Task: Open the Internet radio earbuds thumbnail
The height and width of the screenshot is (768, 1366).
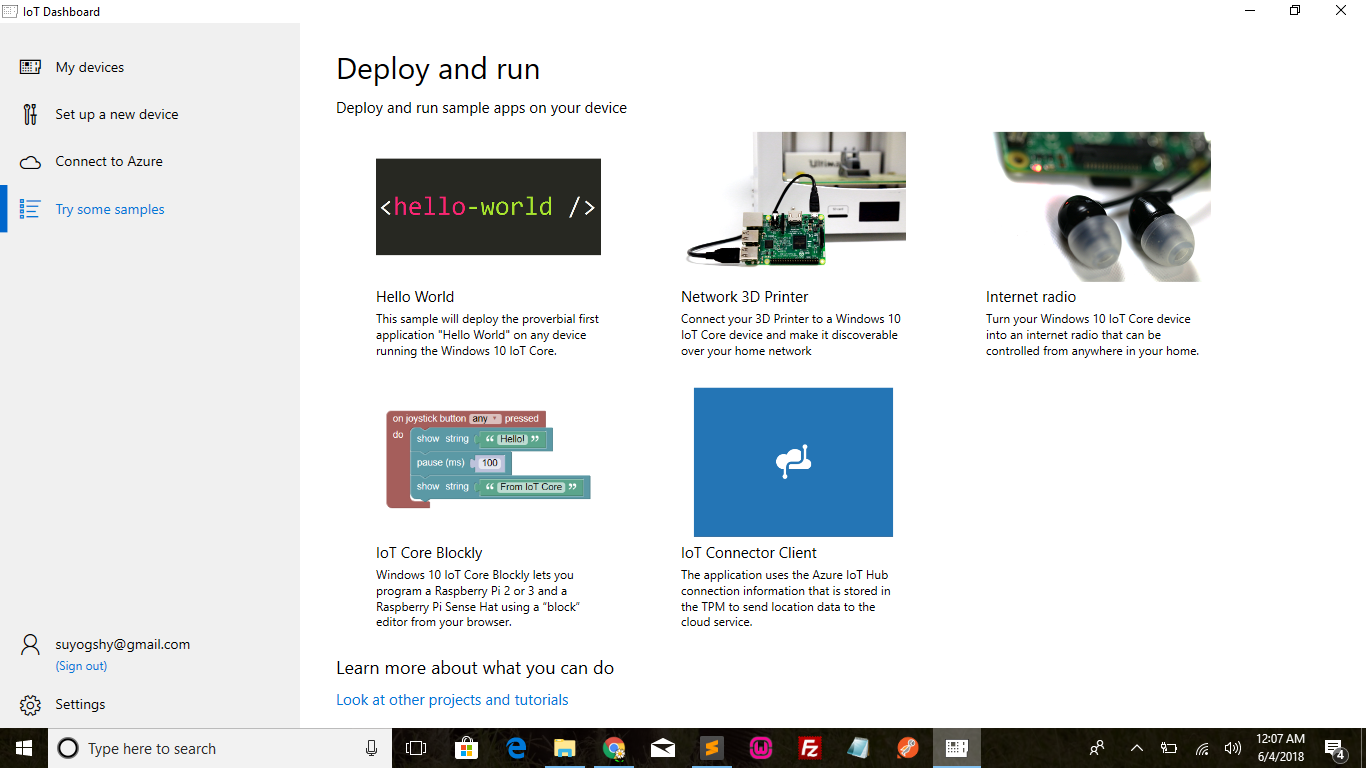Action: pos(1098,206)
